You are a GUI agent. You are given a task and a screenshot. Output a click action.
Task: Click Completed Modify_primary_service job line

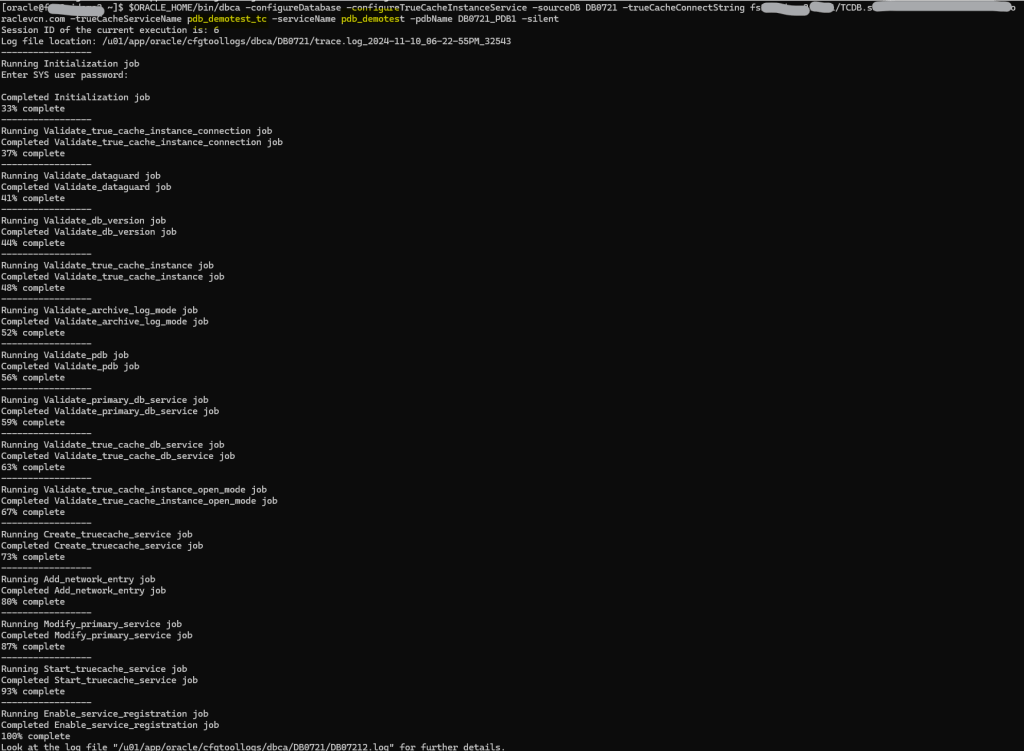pos(97,635)
